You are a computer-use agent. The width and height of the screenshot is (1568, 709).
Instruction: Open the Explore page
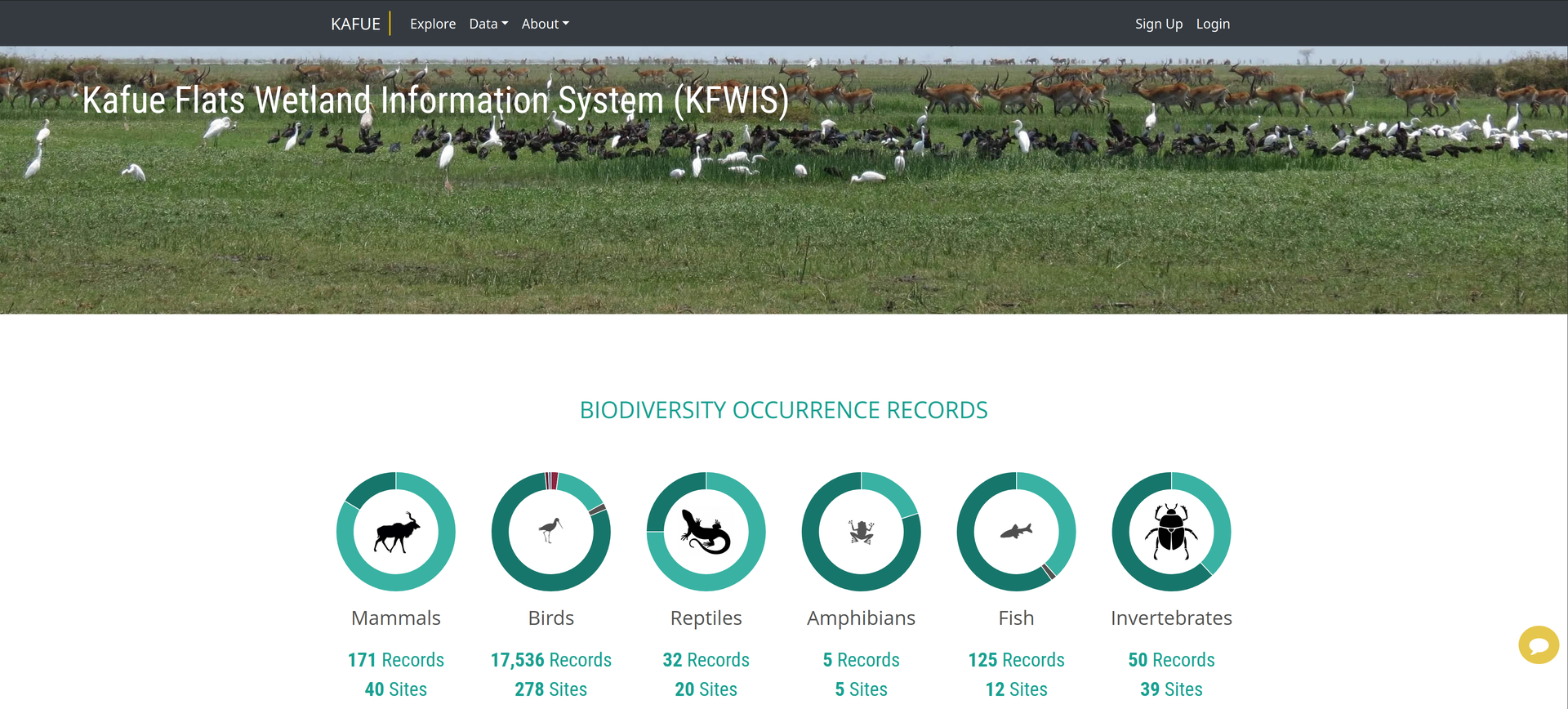433,24
